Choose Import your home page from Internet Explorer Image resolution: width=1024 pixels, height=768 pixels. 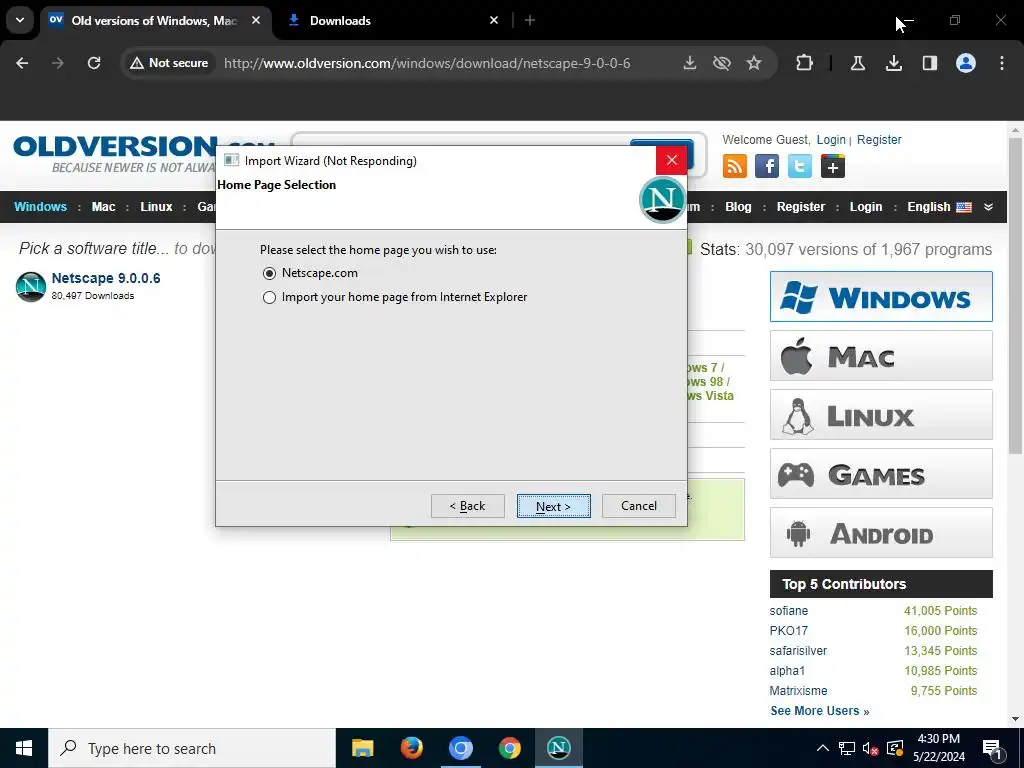click(x=269, y=297)
